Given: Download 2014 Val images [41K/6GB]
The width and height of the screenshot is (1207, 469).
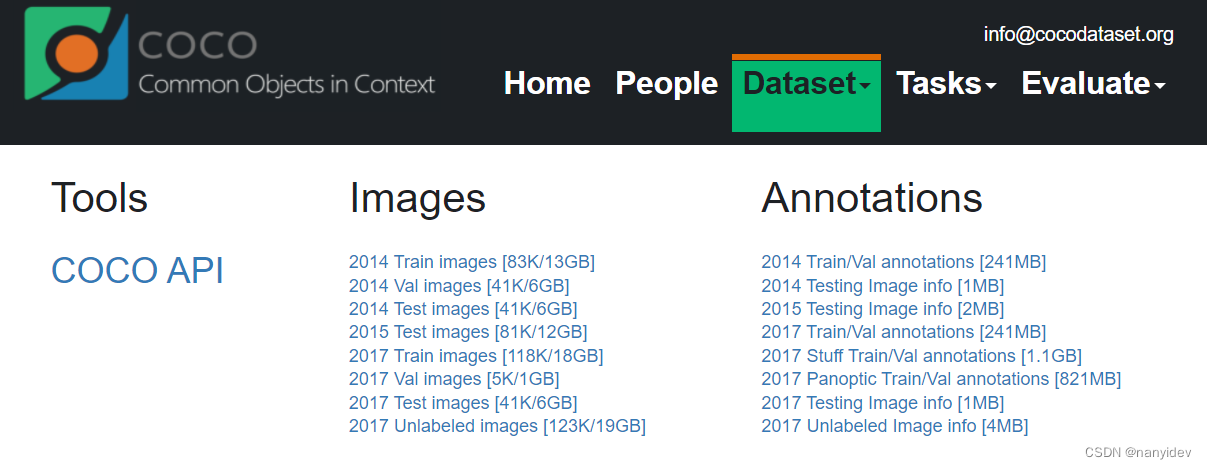Looking at the screenshot, I should 459,286.
